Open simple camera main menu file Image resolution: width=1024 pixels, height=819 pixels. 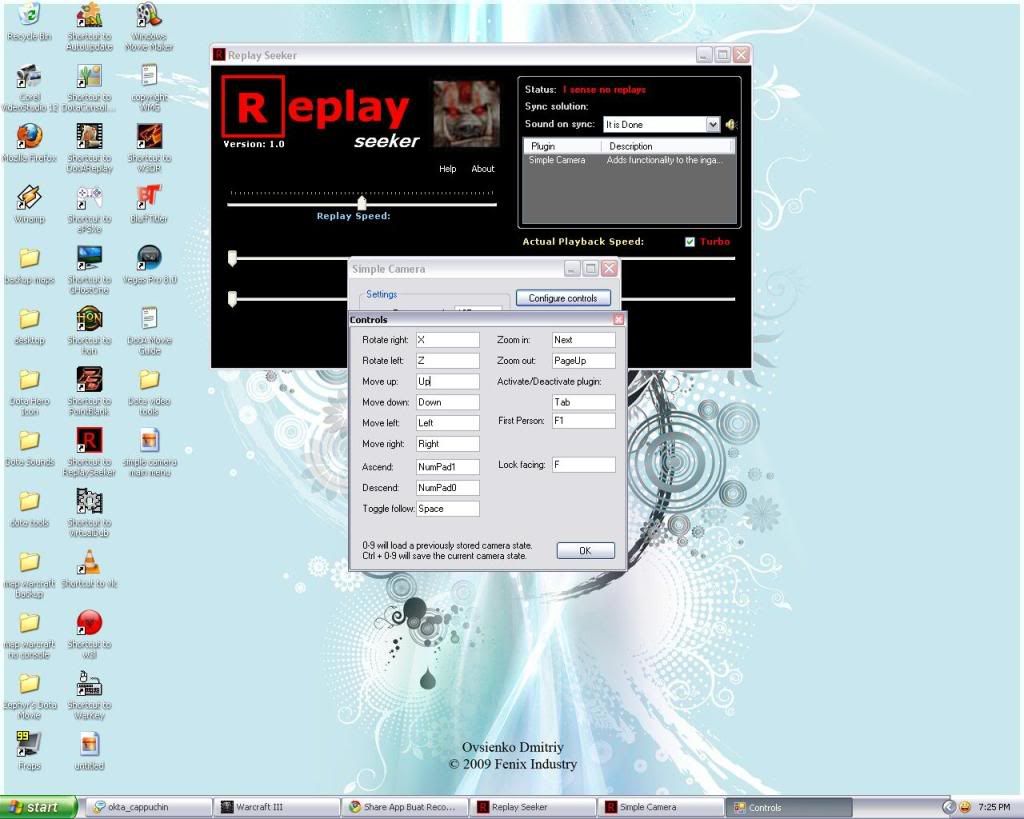click(150, 452)
